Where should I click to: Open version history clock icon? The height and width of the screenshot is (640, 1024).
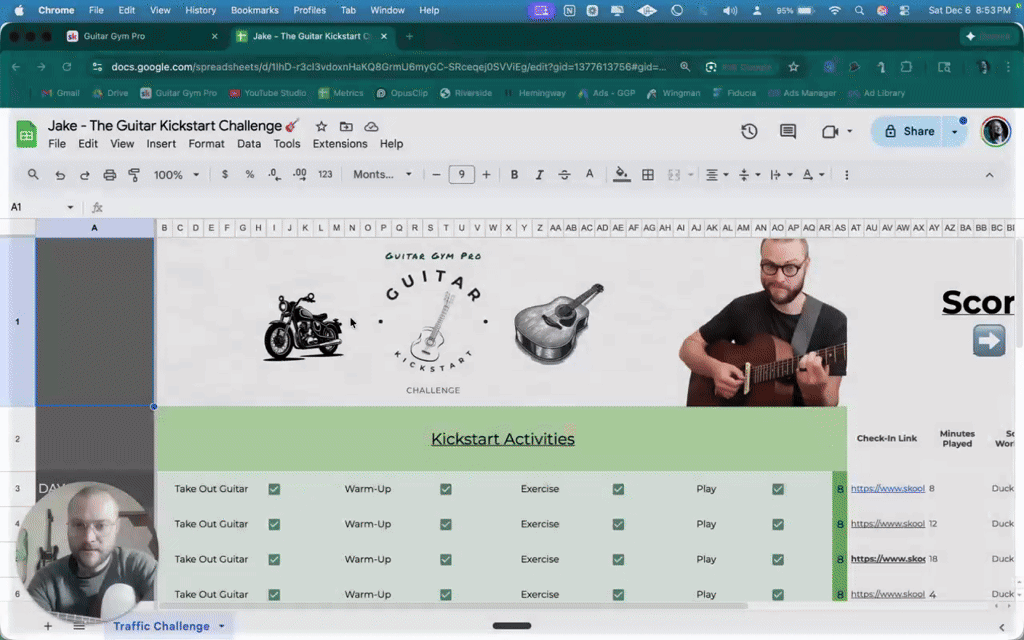tap(749, 131)
